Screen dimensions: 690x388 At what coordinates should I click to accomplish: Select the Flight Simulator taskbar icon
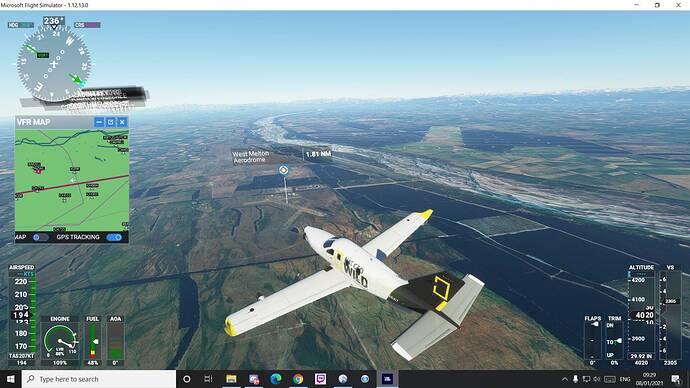pos(387,379)
